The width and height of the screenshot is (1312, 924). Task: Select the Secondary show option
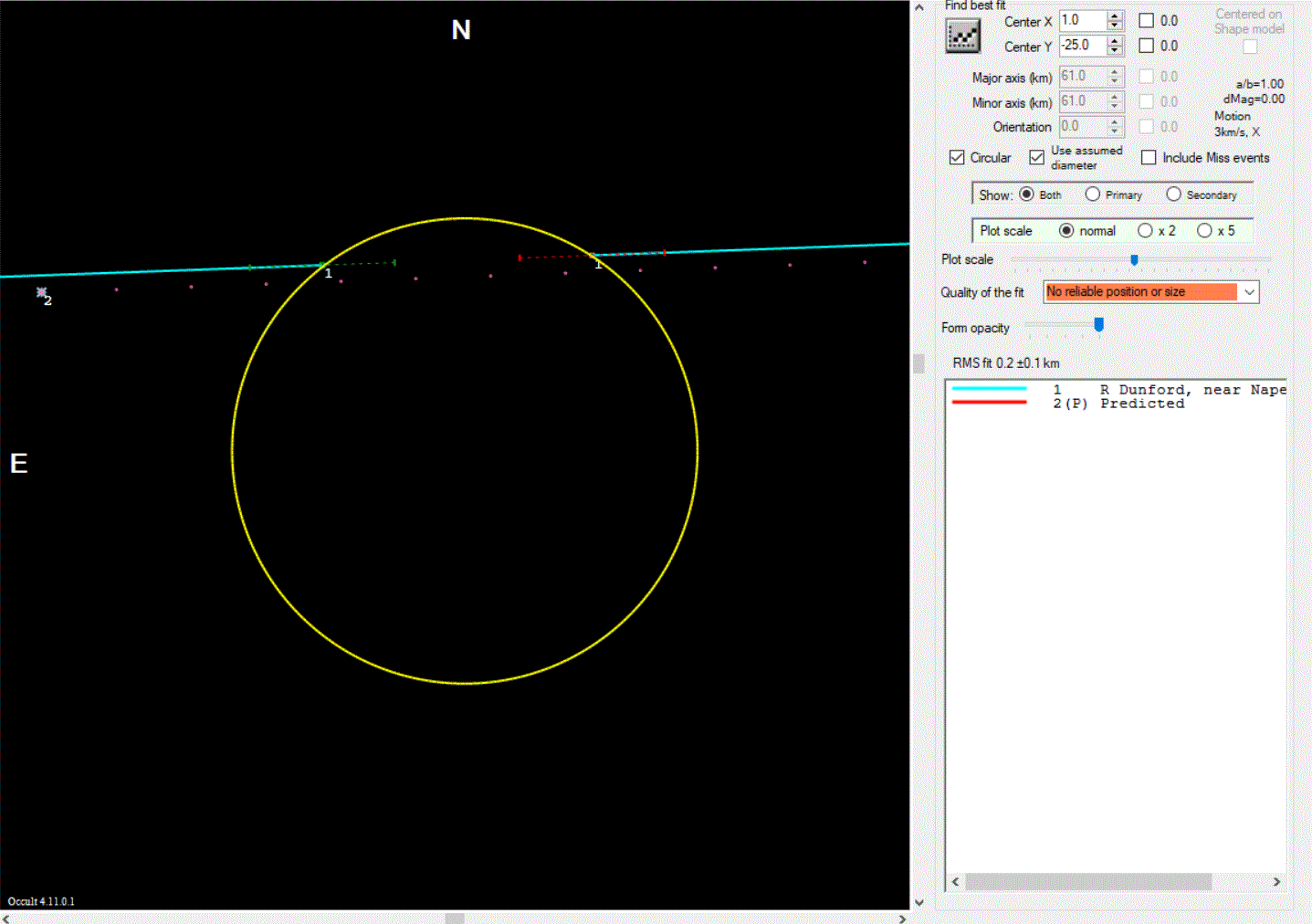pos(1174,194)
